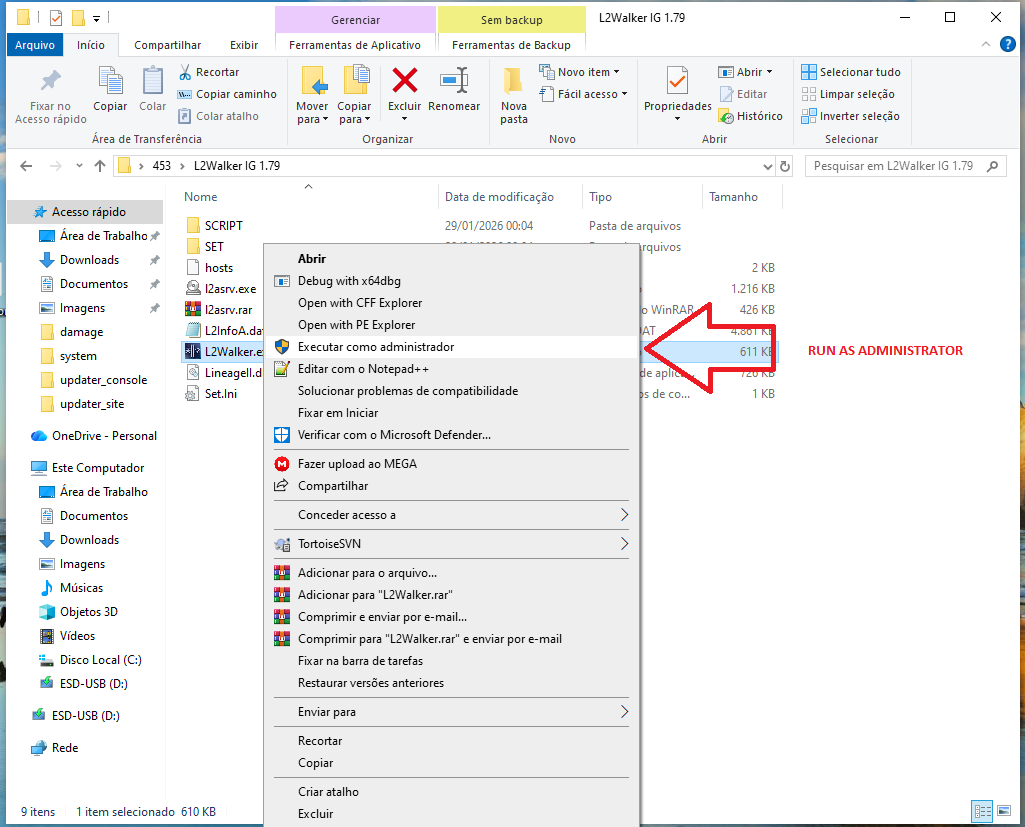
Task: Open OneDrive - Personal in navigation pane
Action: (104, 436)
